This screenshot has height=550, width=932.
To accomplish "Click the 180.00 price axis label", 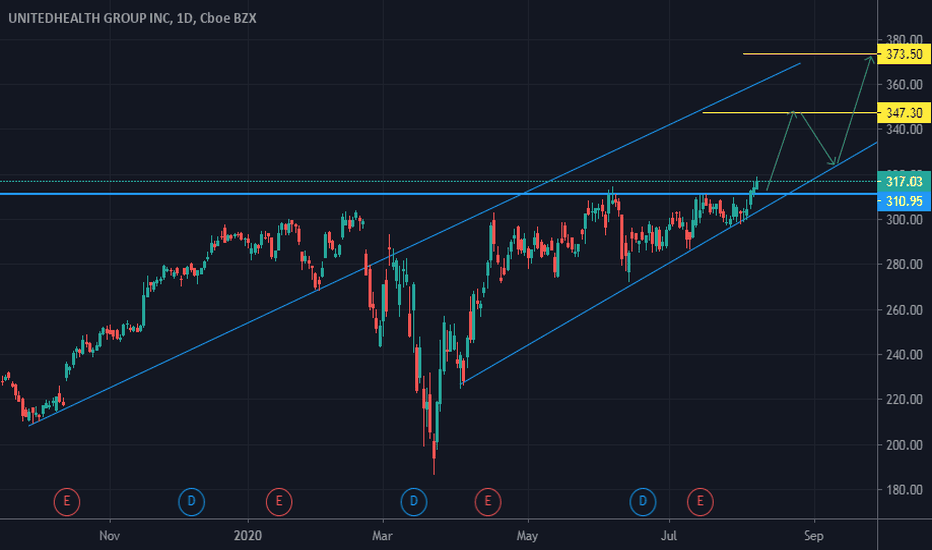I will click(x=904, y=490).
